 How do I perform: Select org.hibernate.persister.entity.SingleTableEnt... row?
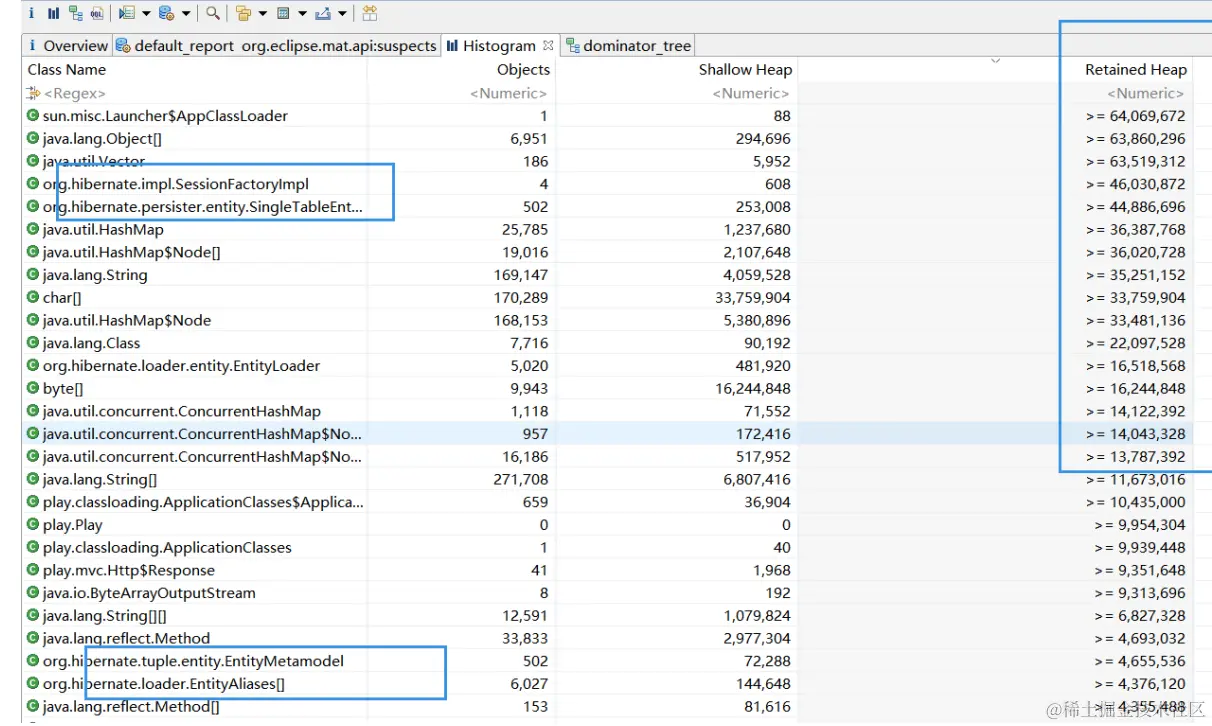[x=203, y=207]
